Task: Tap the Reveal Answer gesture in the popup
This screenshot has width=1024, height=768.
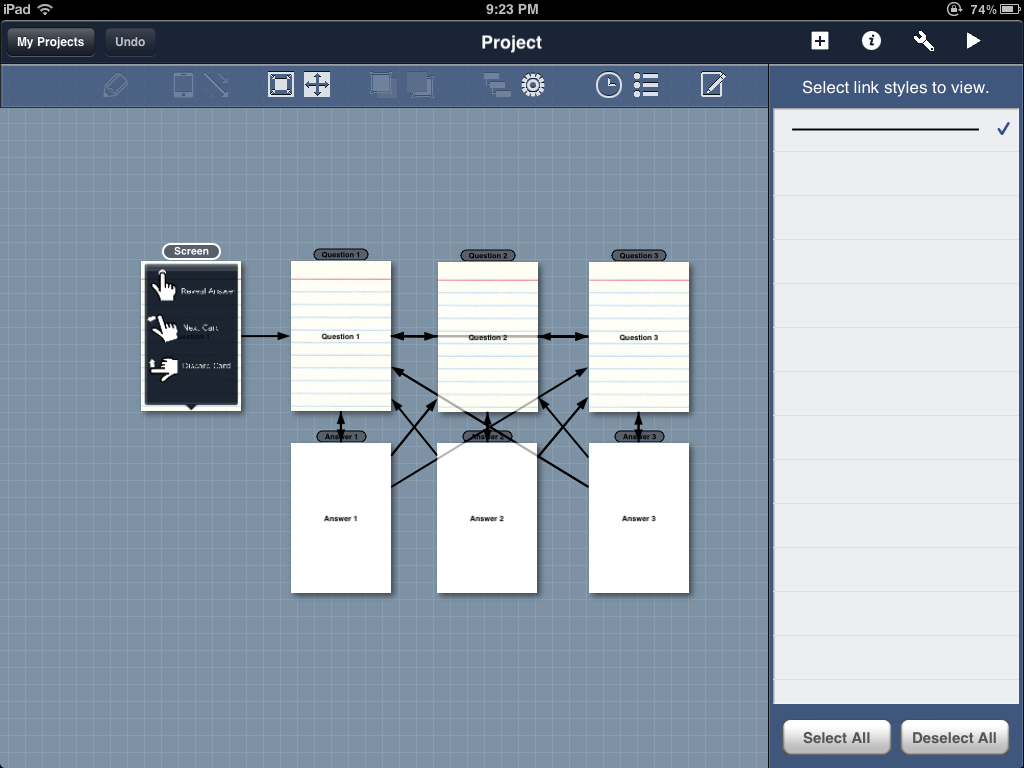Action: coord(192,290)
